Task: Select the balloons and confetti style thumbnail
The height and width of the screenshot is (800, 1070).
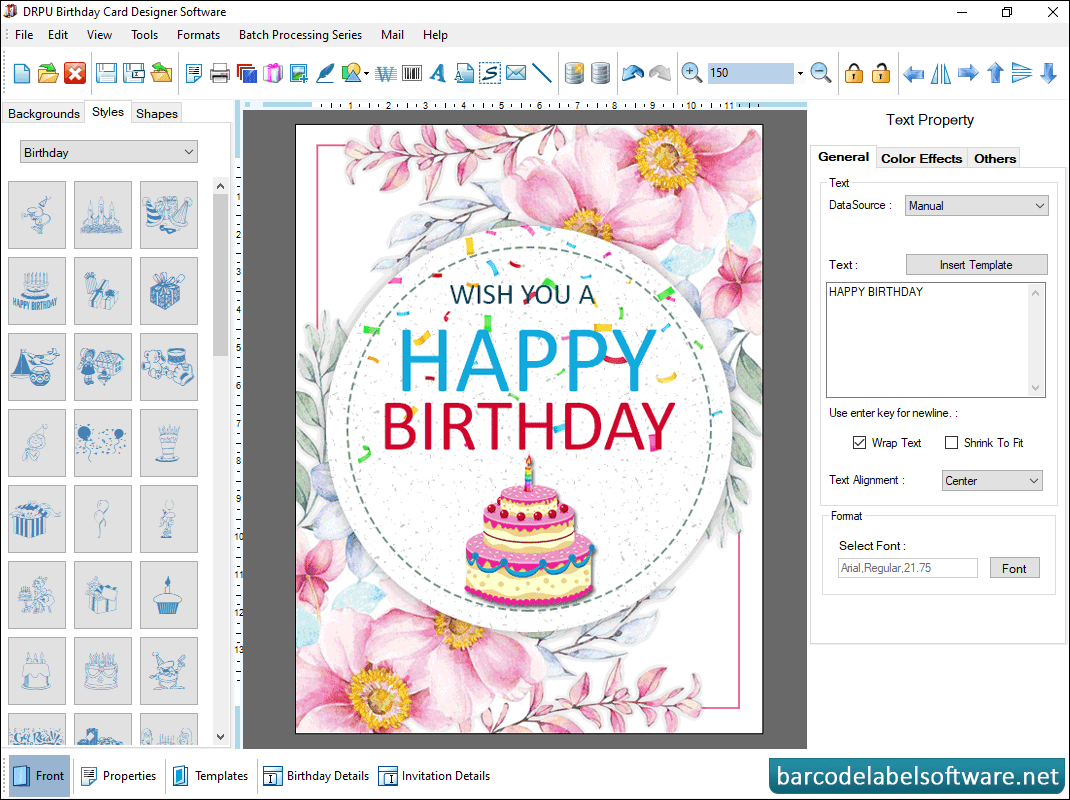Action: [x=102, y=443]
